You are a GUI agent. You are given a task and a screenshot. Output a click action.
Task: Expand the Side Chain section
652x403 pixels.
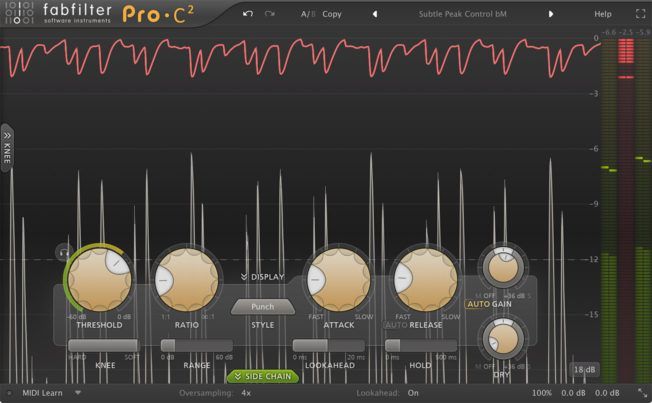263,376
